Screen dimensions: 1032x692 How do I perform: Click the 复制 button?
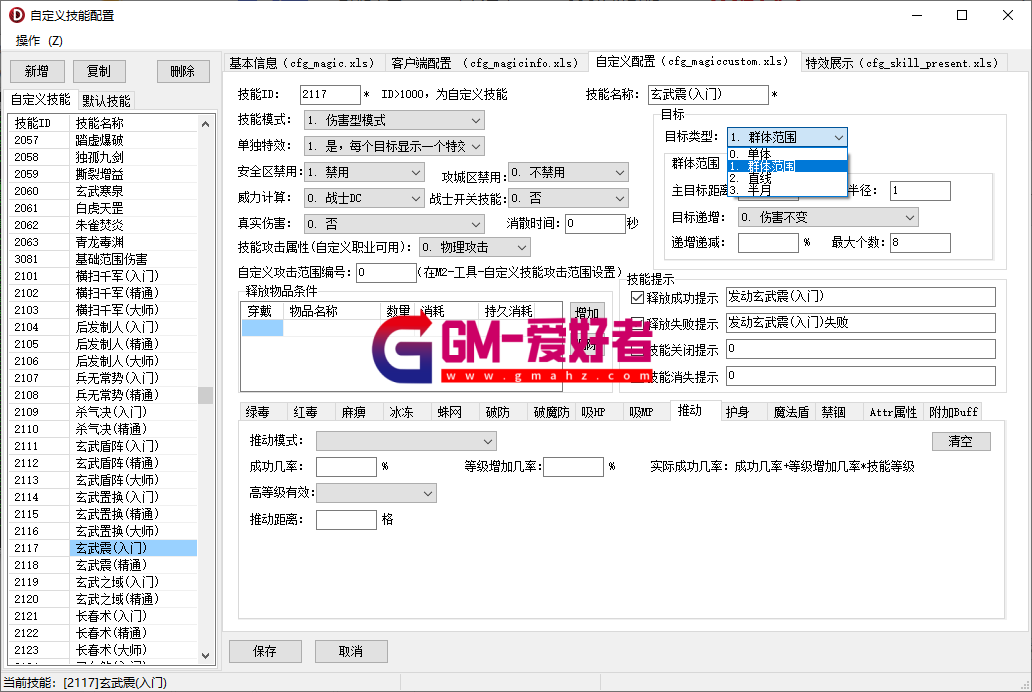[99, 71]
